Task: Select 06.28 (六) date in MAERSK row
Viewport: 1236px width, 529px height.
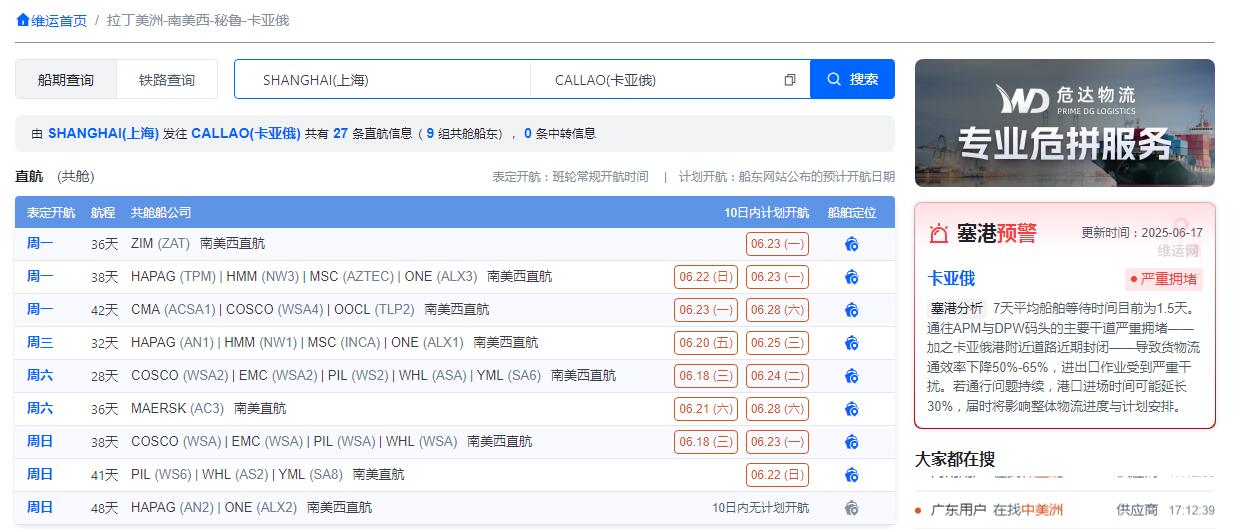Action: pyautogui.click(x=777, y=409)
